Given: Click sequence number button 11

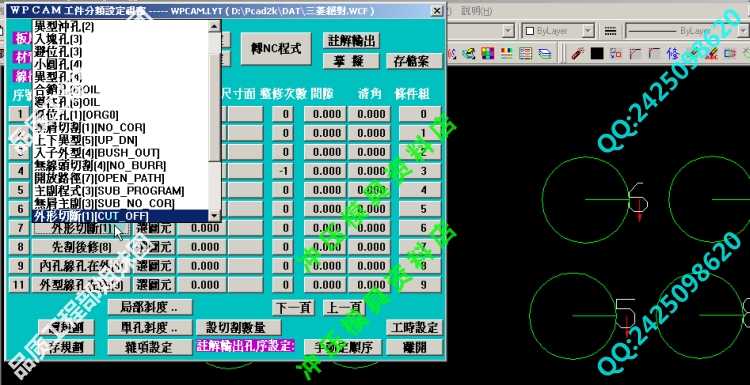Looking at the screenshot, I should 19,285.
